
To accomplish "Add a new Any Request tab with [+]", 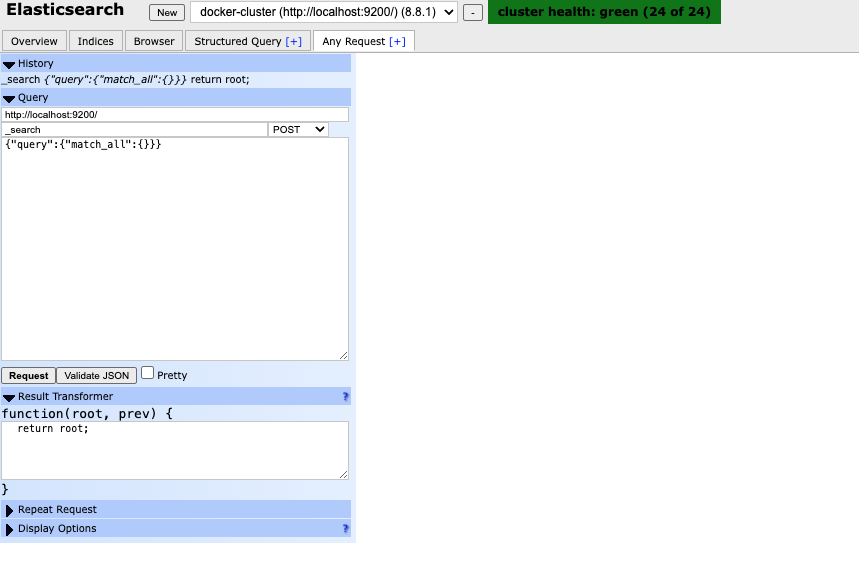I will (397, 42).
